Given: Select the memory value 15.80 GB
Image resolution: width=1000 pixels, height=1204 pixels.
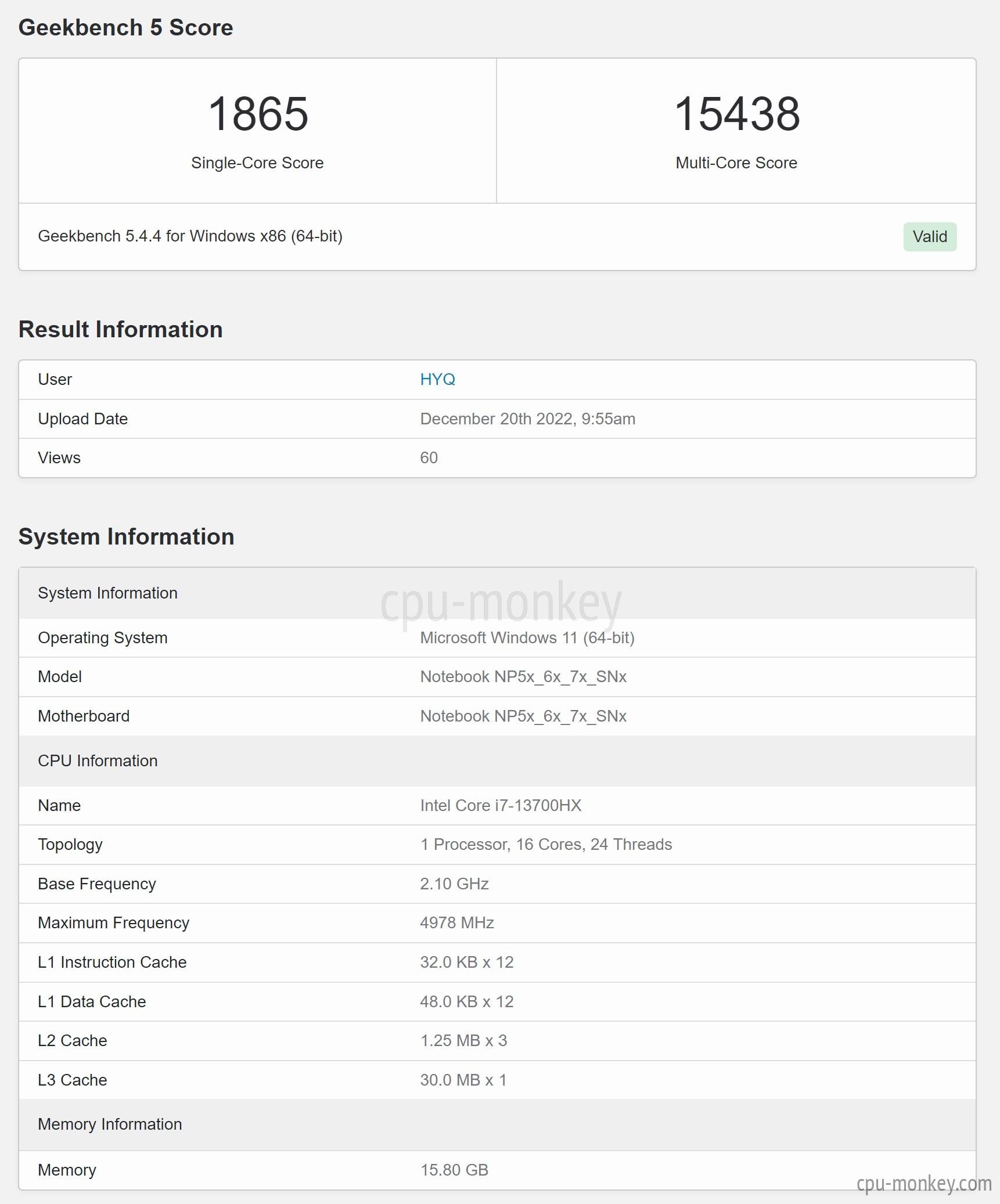Looking at the screenshot, I should click(454, 1170).
